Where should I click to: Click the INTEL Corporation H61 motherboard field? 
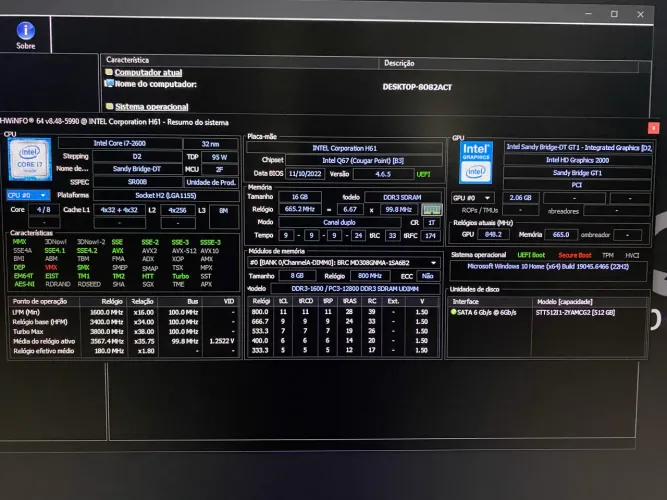[344, 148]
